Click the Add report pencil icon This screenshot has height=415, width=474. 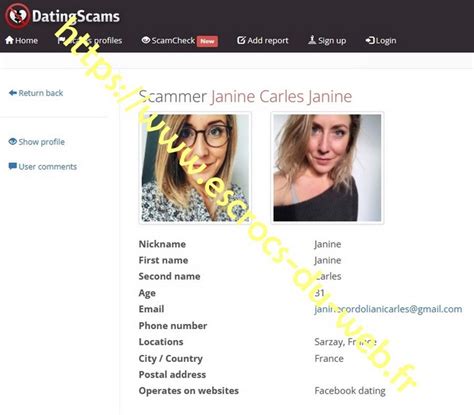point(241,40)
